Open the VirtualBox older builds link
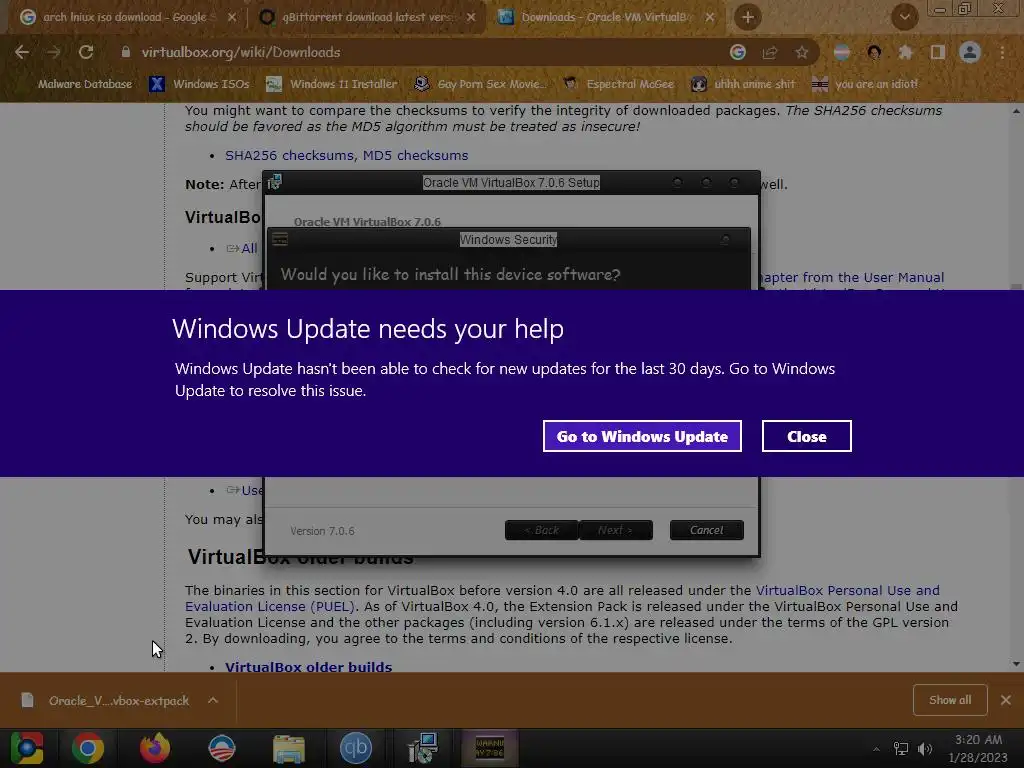1024x768 pixels. (x=308, y=667)
